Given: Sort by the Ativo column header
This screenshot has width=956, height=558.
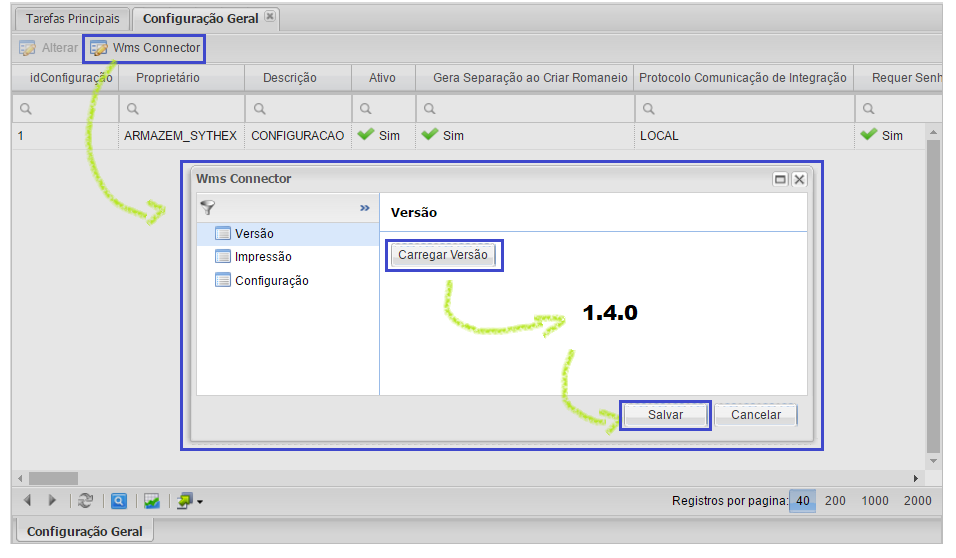Looking at the screenshot, I should (383, 78).
